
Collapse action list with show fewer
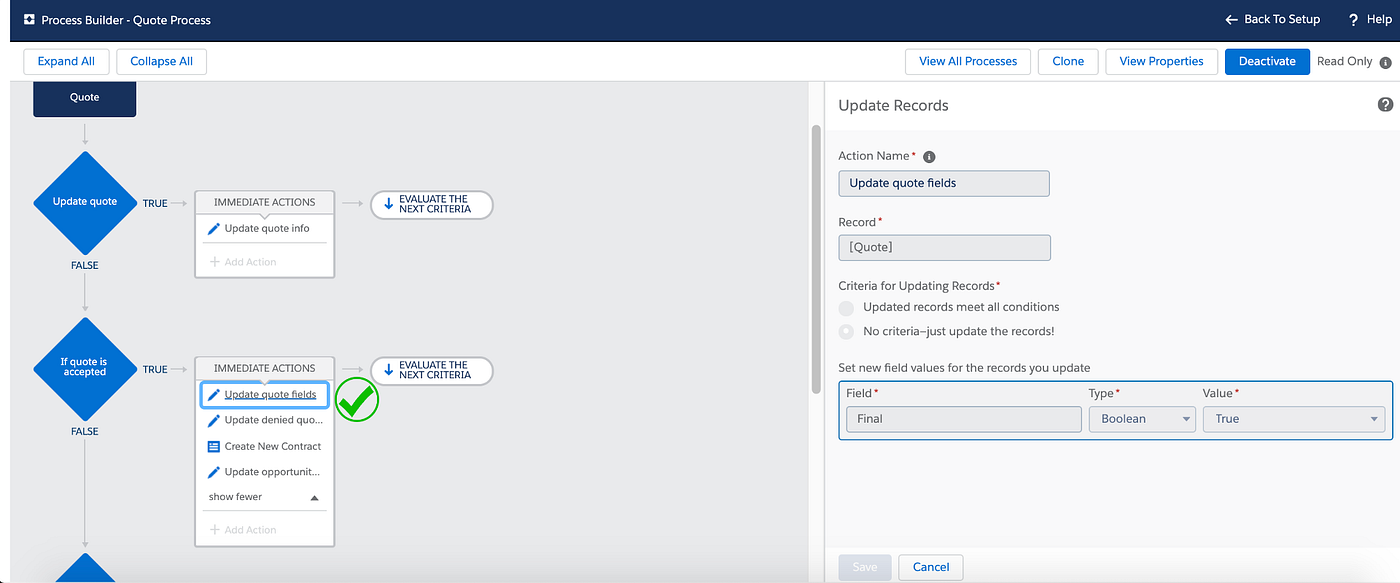click(x=264, y=497)
